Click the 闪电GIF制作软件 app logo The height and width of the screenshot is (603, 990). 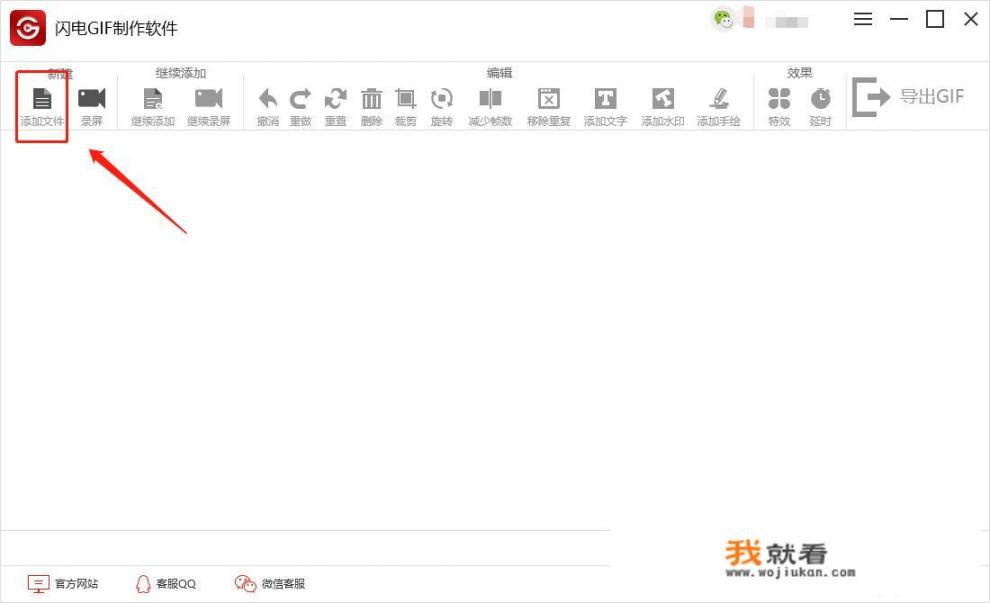pos(28,28)
